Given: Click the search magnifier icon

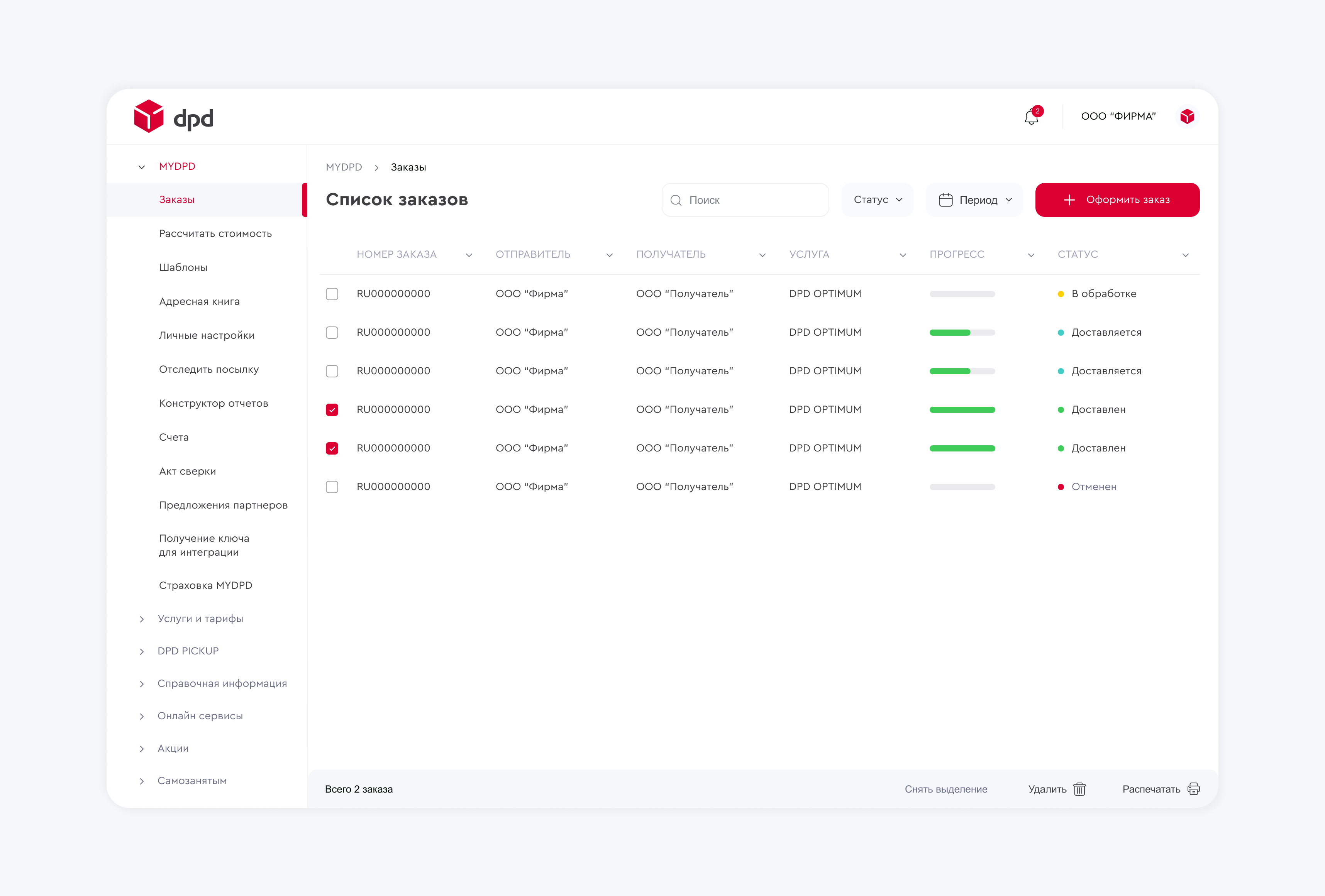Looking at the screenshot, I should (676, 200).
